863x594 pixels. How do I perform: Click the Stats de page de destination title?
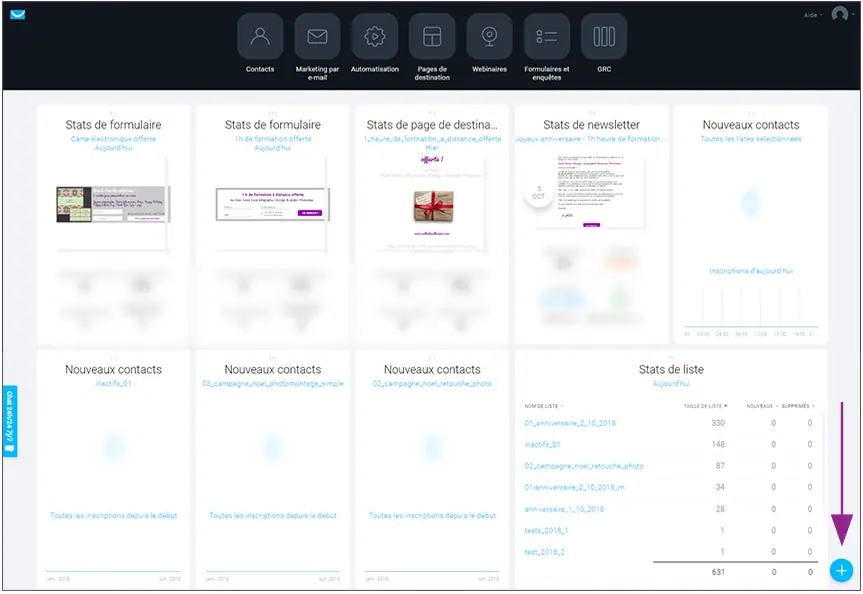tap(432, 125)
